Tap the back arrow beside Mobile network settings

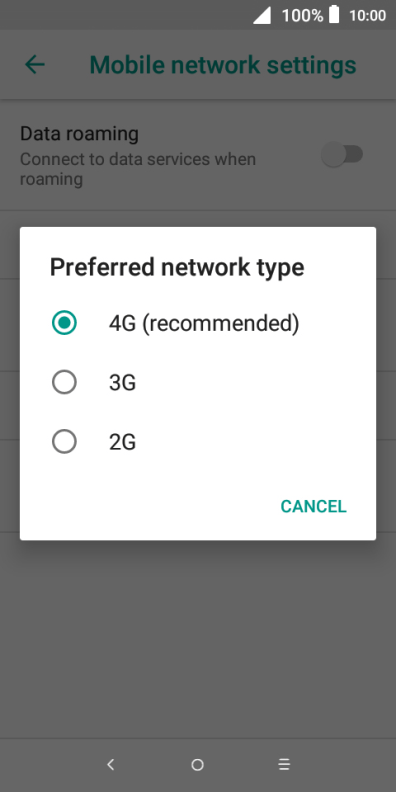coord(35,65)
